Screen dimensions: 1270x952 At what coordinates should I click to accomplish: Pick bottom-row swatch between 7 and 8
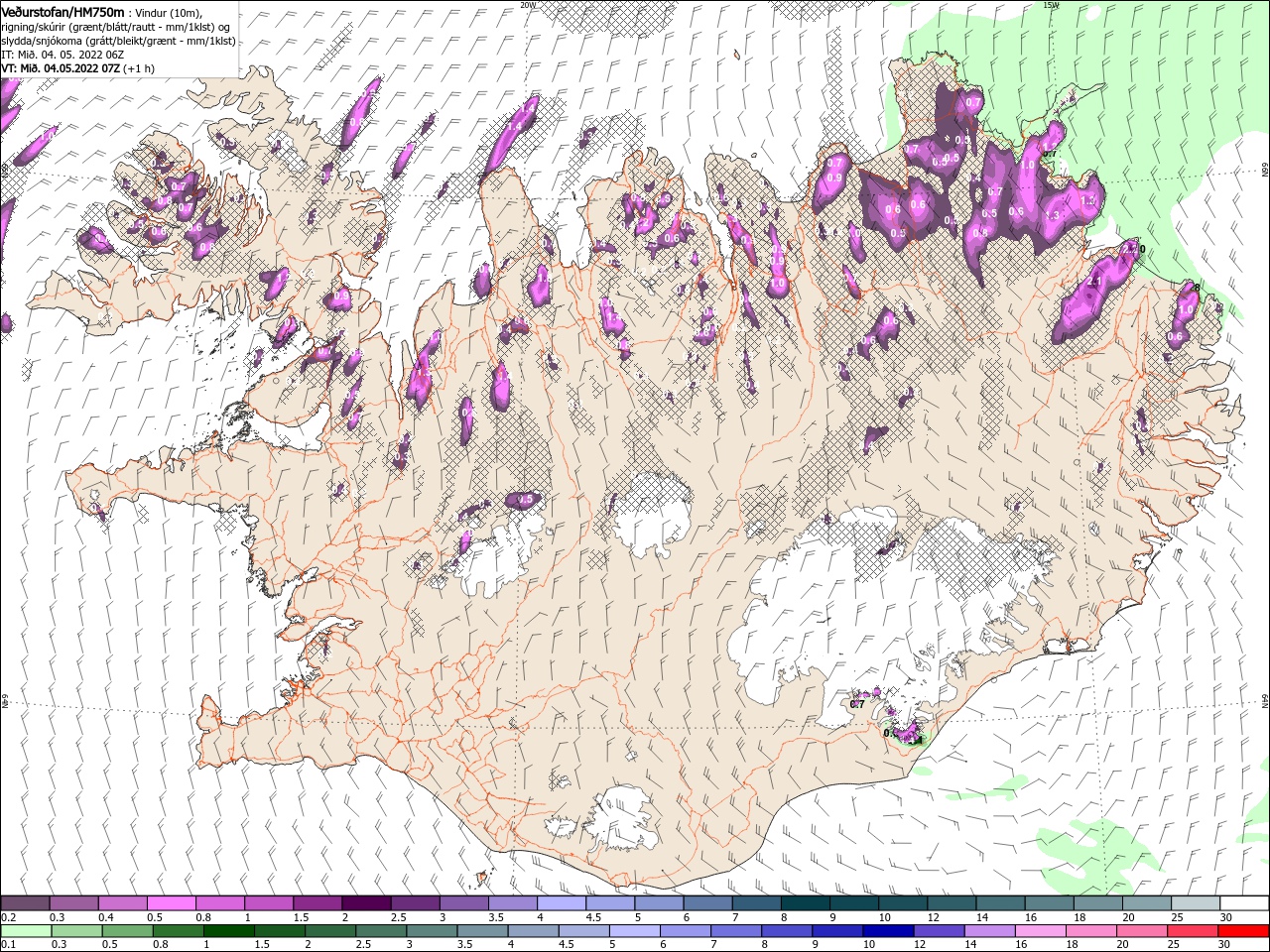[x=736, y=931]
